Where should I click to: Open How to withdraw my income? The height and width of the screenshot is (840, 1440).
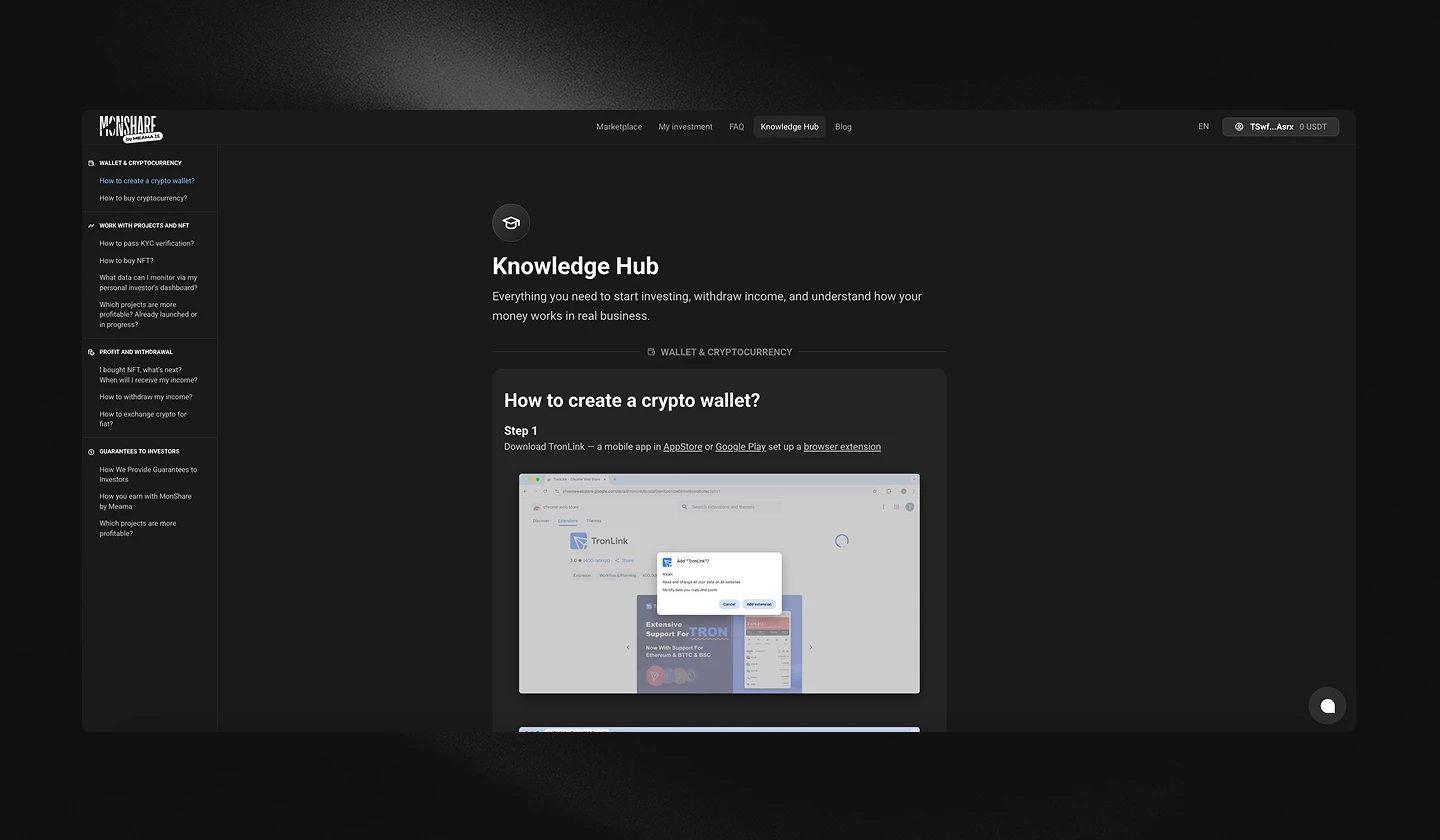click(x=145, y=397)
